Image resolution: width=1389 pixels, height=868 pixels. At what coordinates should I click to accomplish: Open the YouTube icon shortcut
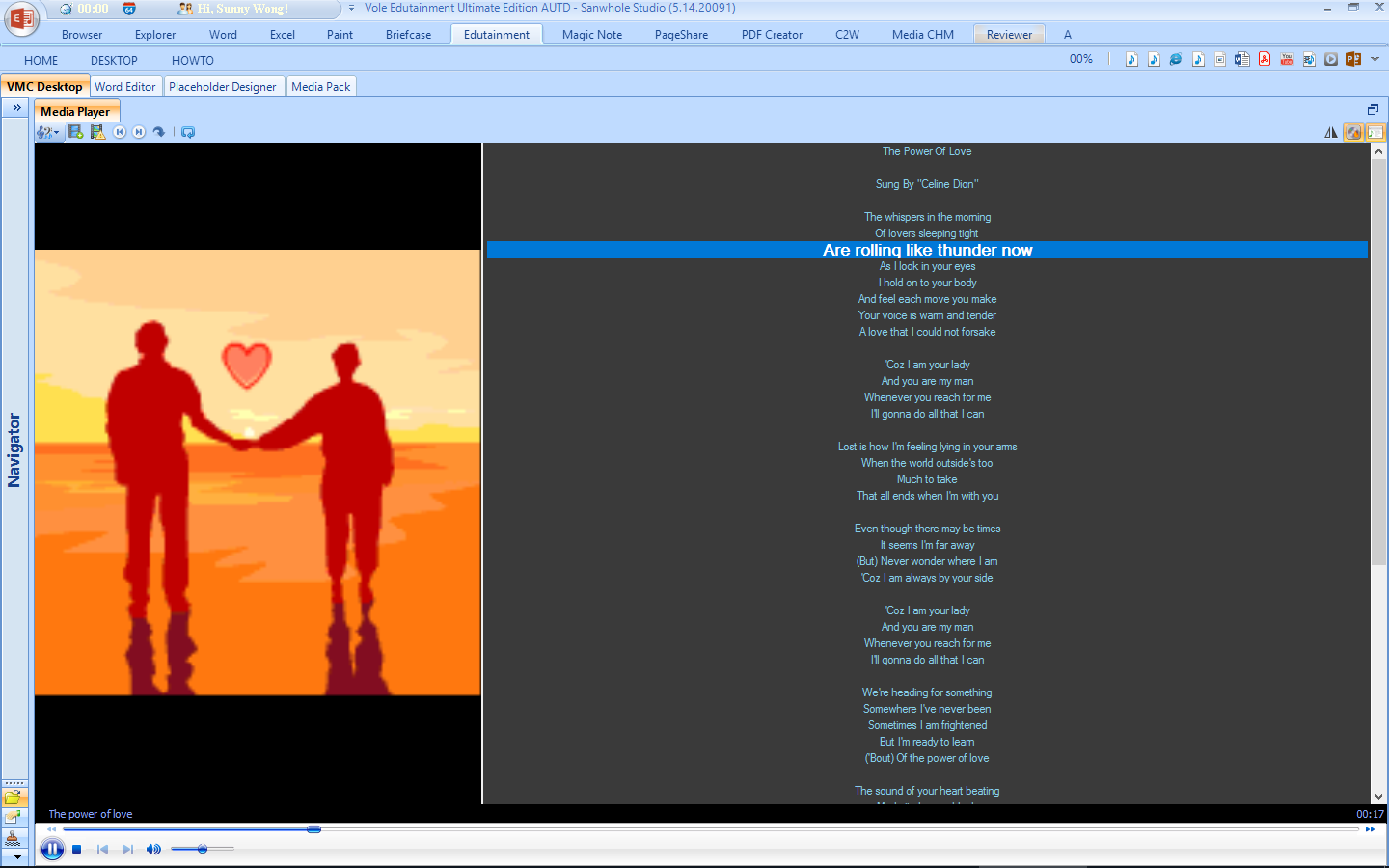tap(1286, 59)
